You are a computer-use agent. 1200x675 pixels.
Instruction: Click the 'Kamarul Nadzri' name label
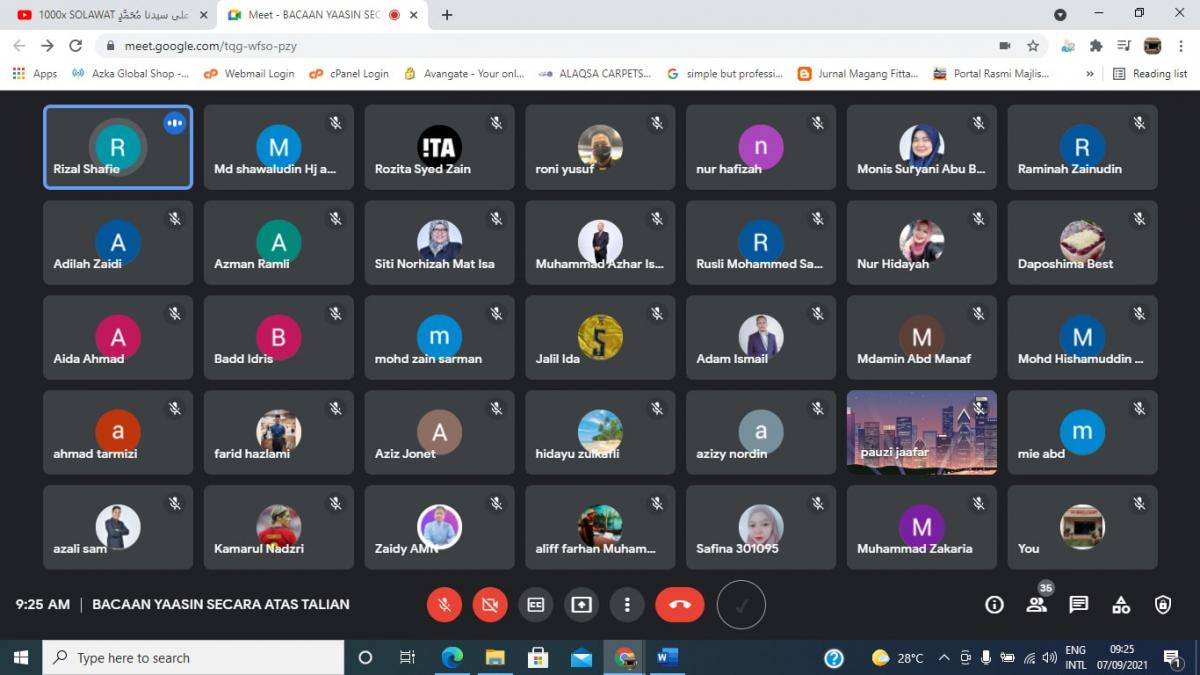tap(259, 548)
